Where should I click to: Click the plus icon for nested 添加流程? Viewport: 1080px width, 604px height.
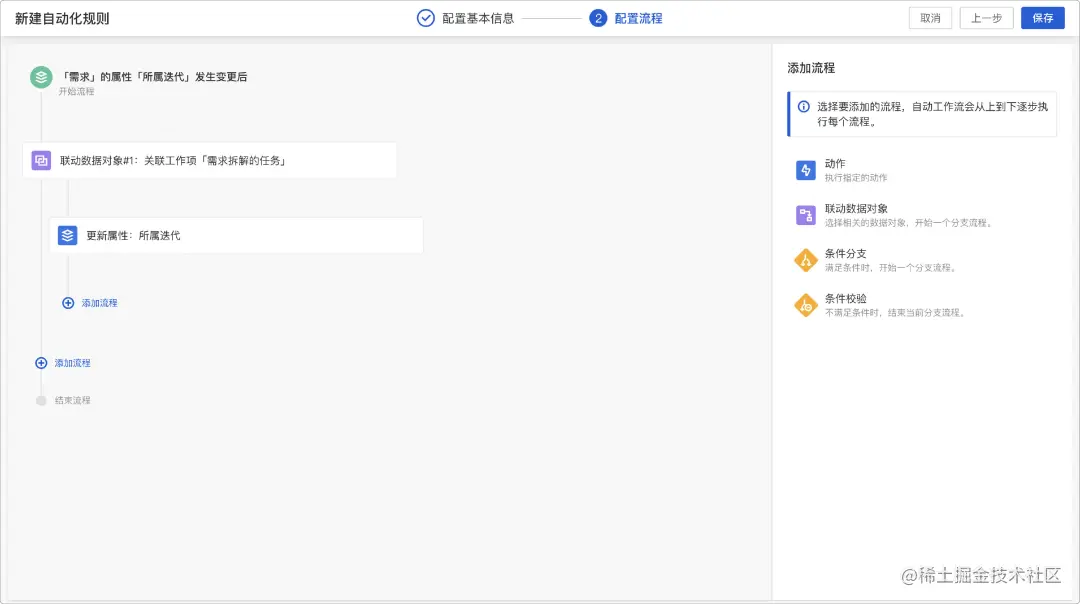point(68,303)
